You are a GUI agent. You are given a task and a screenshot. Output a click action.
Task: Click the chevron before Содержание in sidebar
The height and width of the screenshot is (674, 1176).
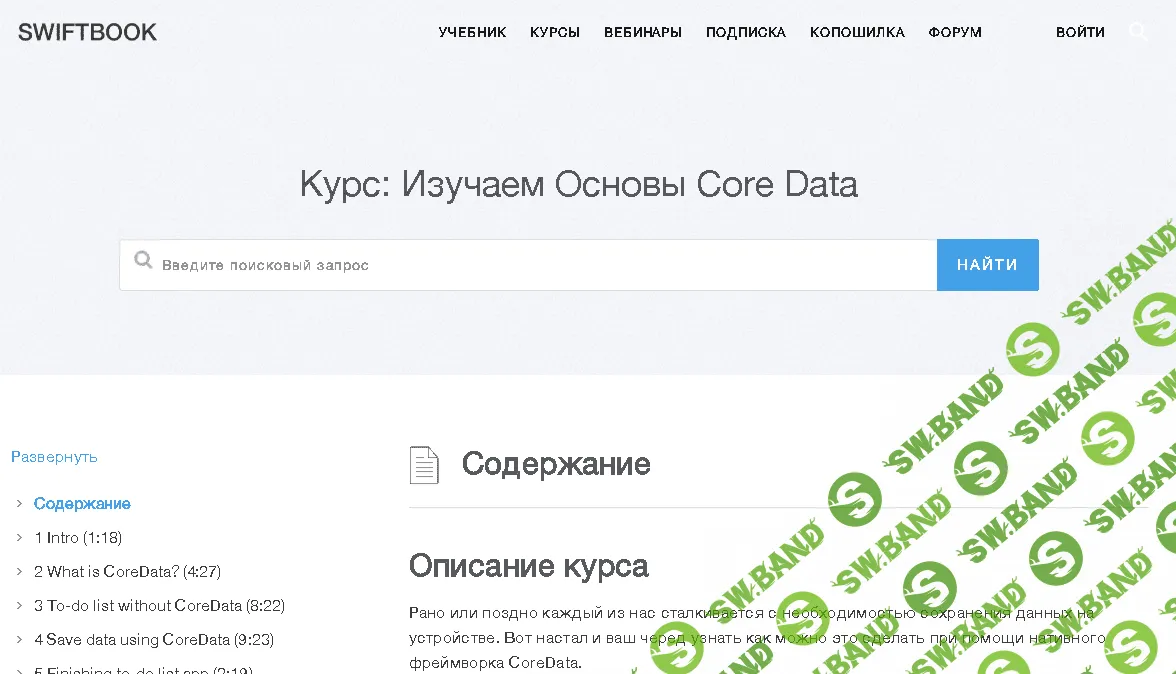click(18, 504)
